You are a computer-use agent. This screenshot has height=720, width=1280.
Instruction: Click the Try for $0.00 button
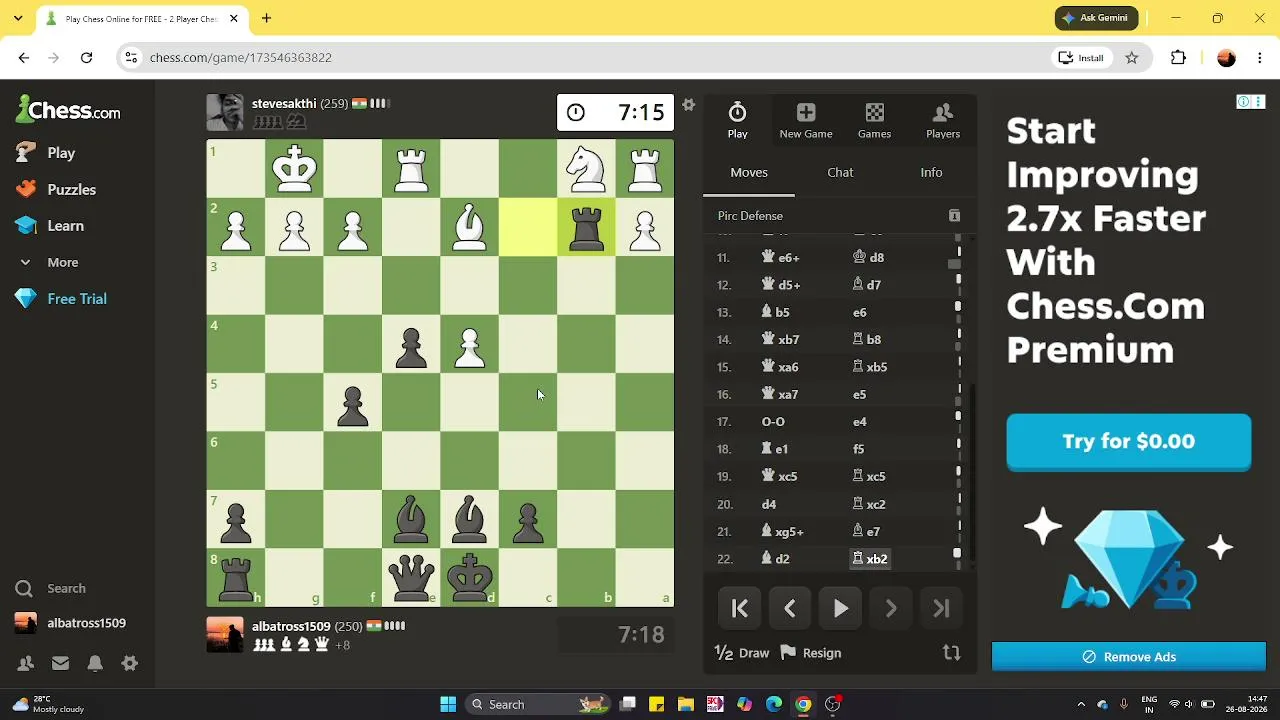tap(1128, 441)
